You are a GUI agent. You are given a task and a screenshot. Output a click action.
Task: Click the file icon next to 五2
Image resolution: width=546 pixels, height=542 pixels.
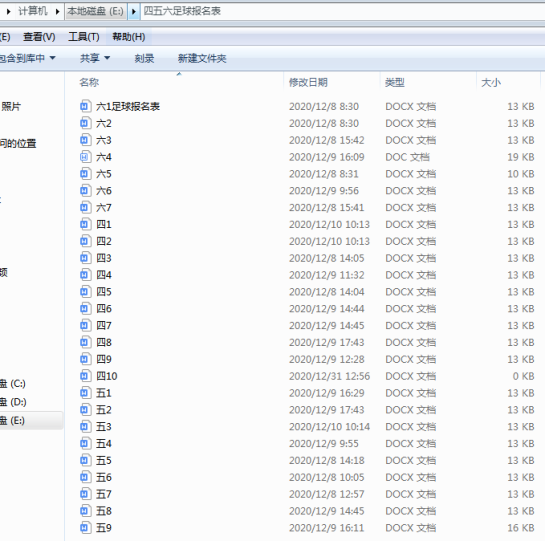coord(85,410)
